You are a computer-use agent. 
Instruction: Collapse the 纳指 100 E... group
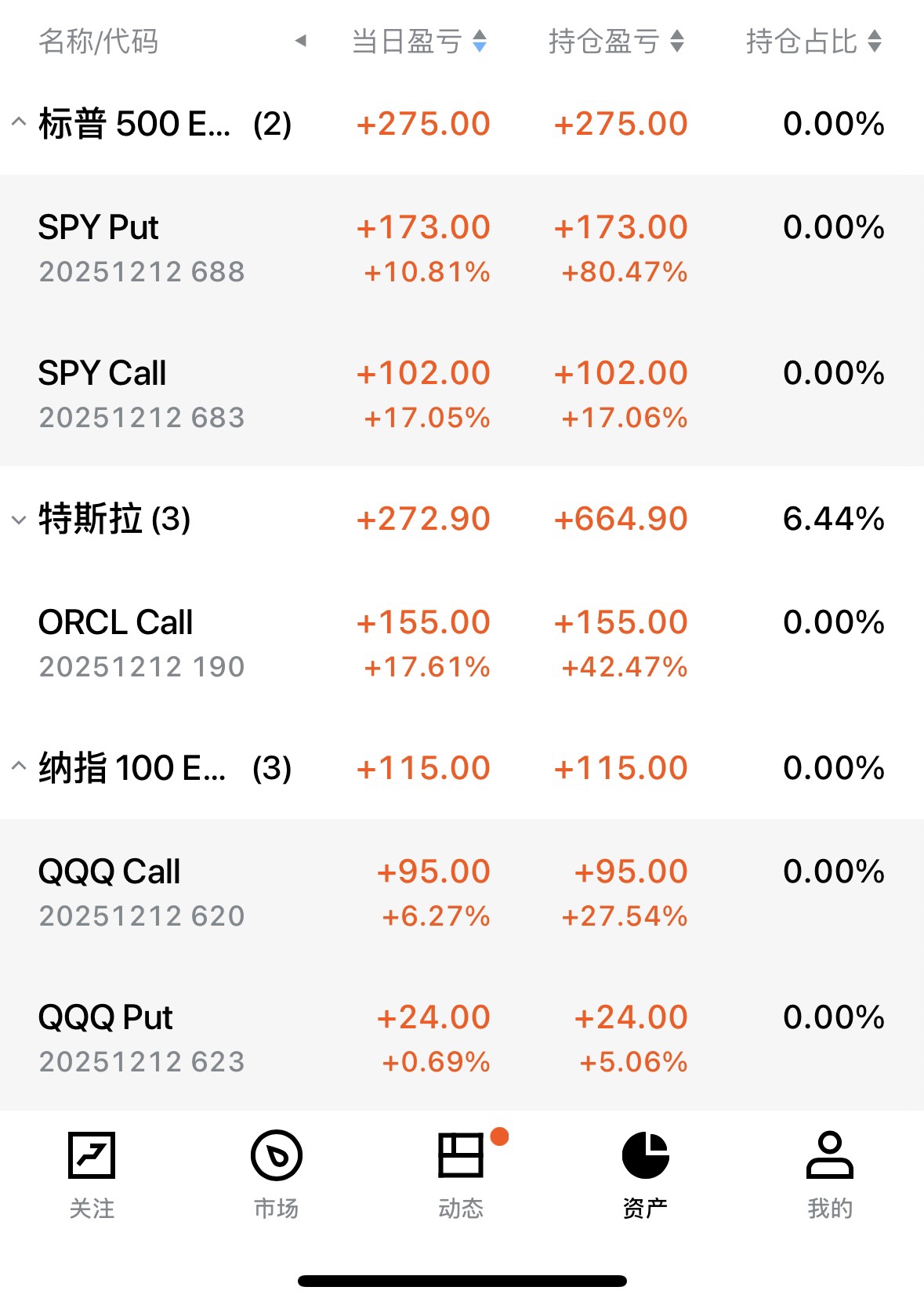pyautogui.click(x=19, y=767)
